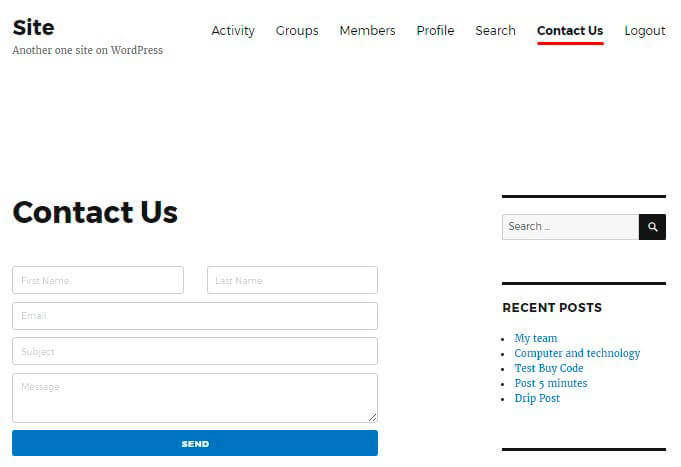
Task: Click the Site title link
Action: [x=33, y=27]
